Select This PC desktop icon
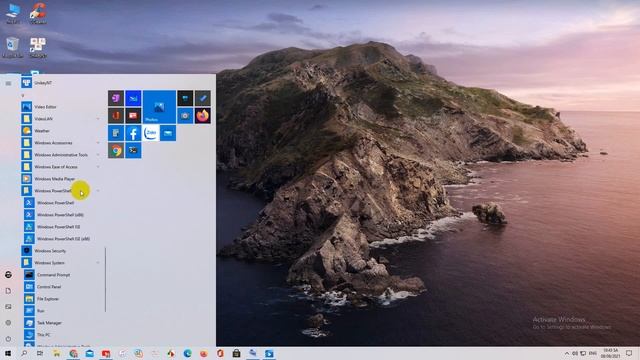640x360 pixels. 13,13
